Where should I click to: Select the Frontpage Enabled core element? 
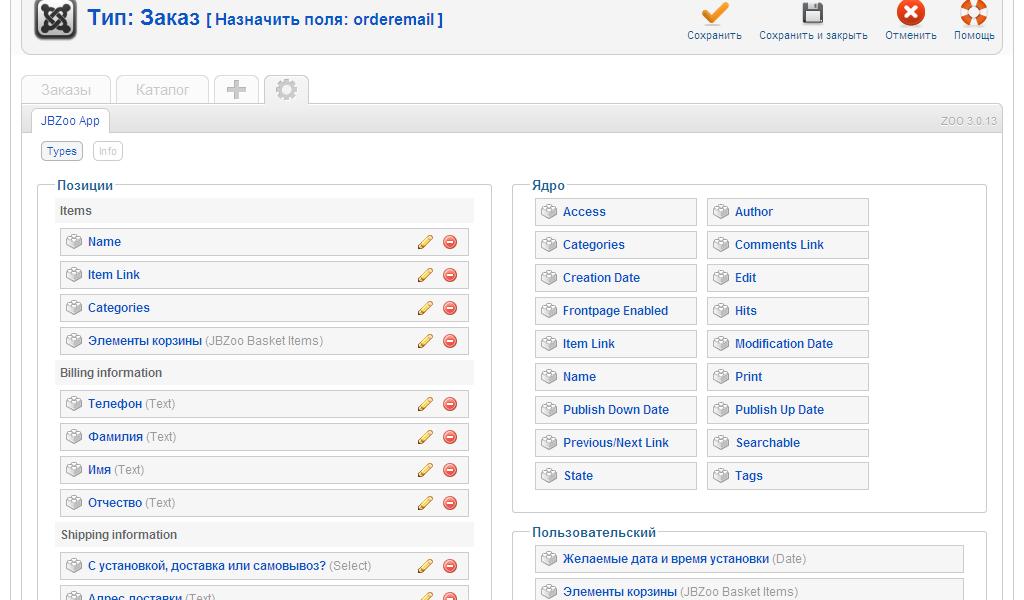pyautogui.click(x=615, y=311)
